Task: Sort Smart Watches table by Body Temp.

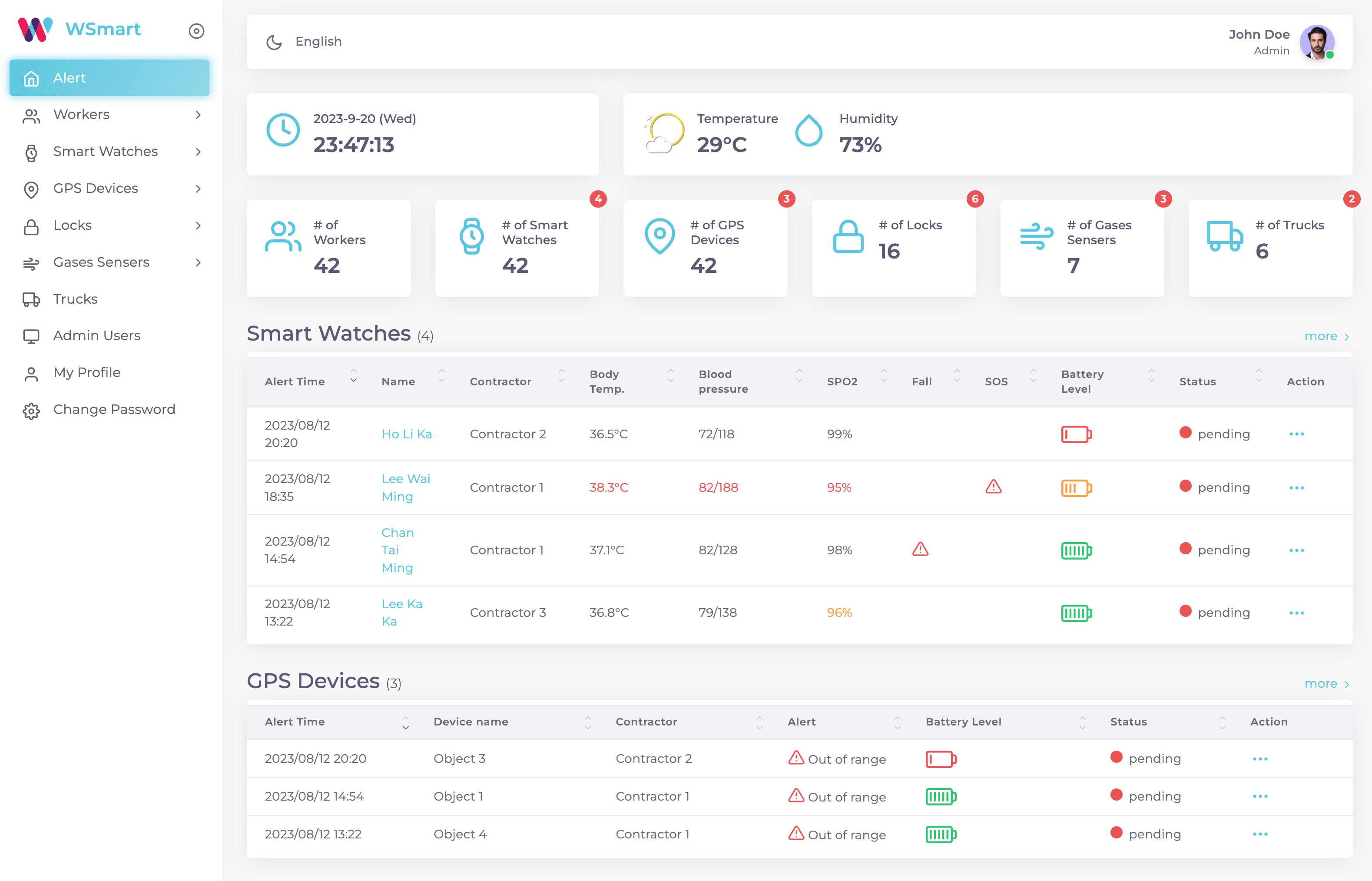Action: pyautogui.click(x=670, y=376)
